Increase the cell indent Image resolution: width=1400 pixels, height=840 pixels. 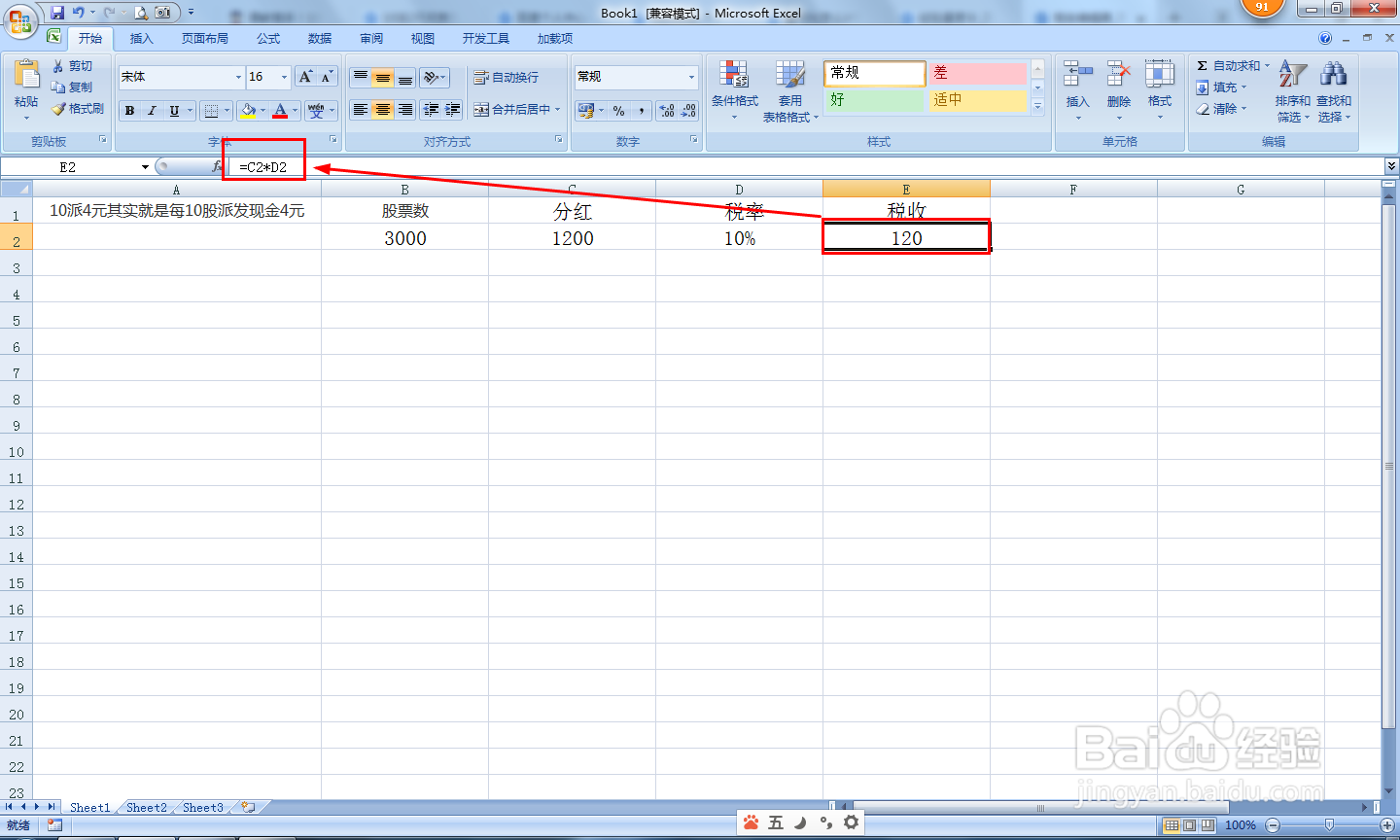click(452, 110)
